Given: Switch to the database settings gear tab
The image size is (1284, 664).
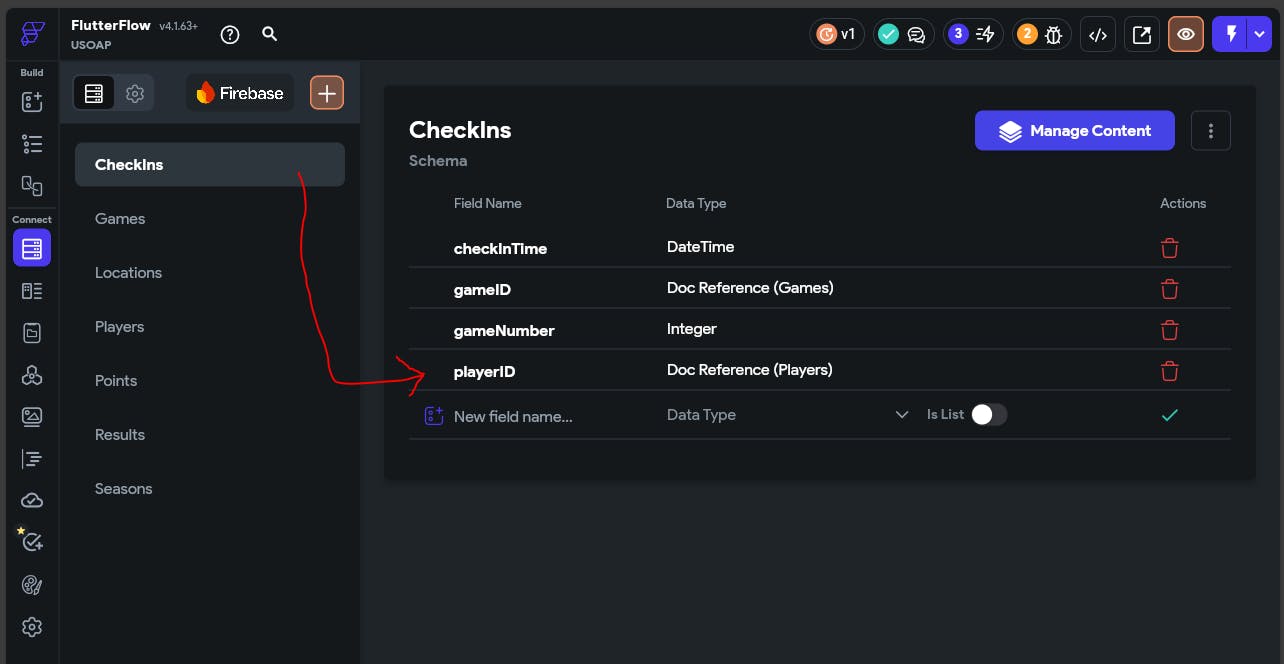Looking at the screenshot, I should [135, 93].
